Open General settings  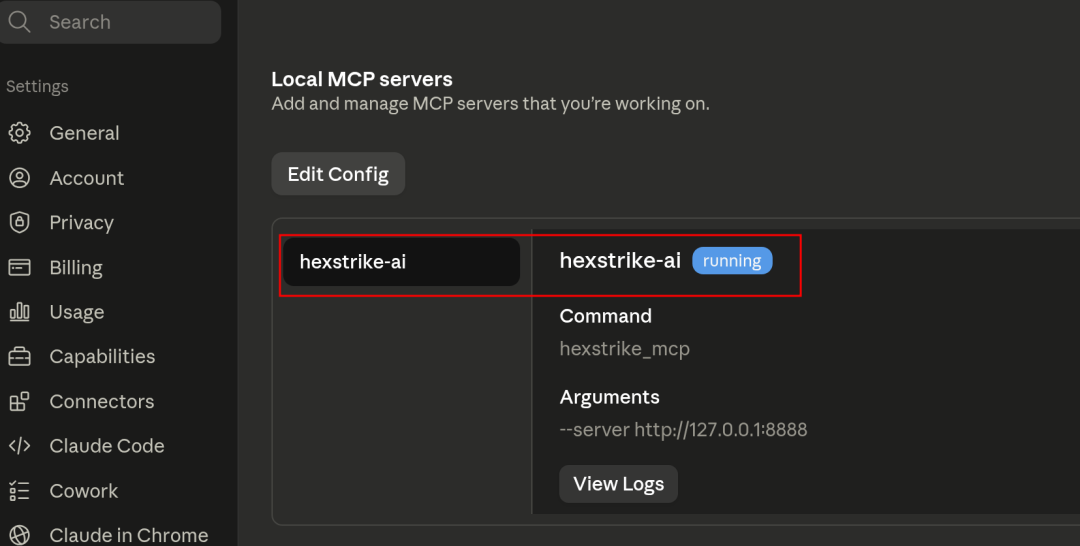(84, 133)
